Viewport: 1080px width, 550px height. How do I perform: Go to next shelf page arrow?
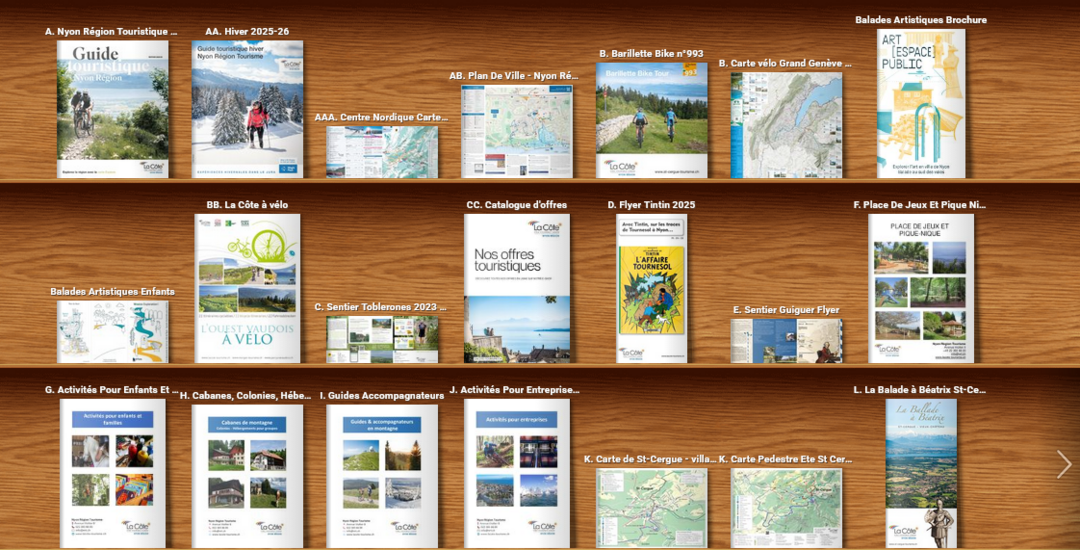[1064, 465]
